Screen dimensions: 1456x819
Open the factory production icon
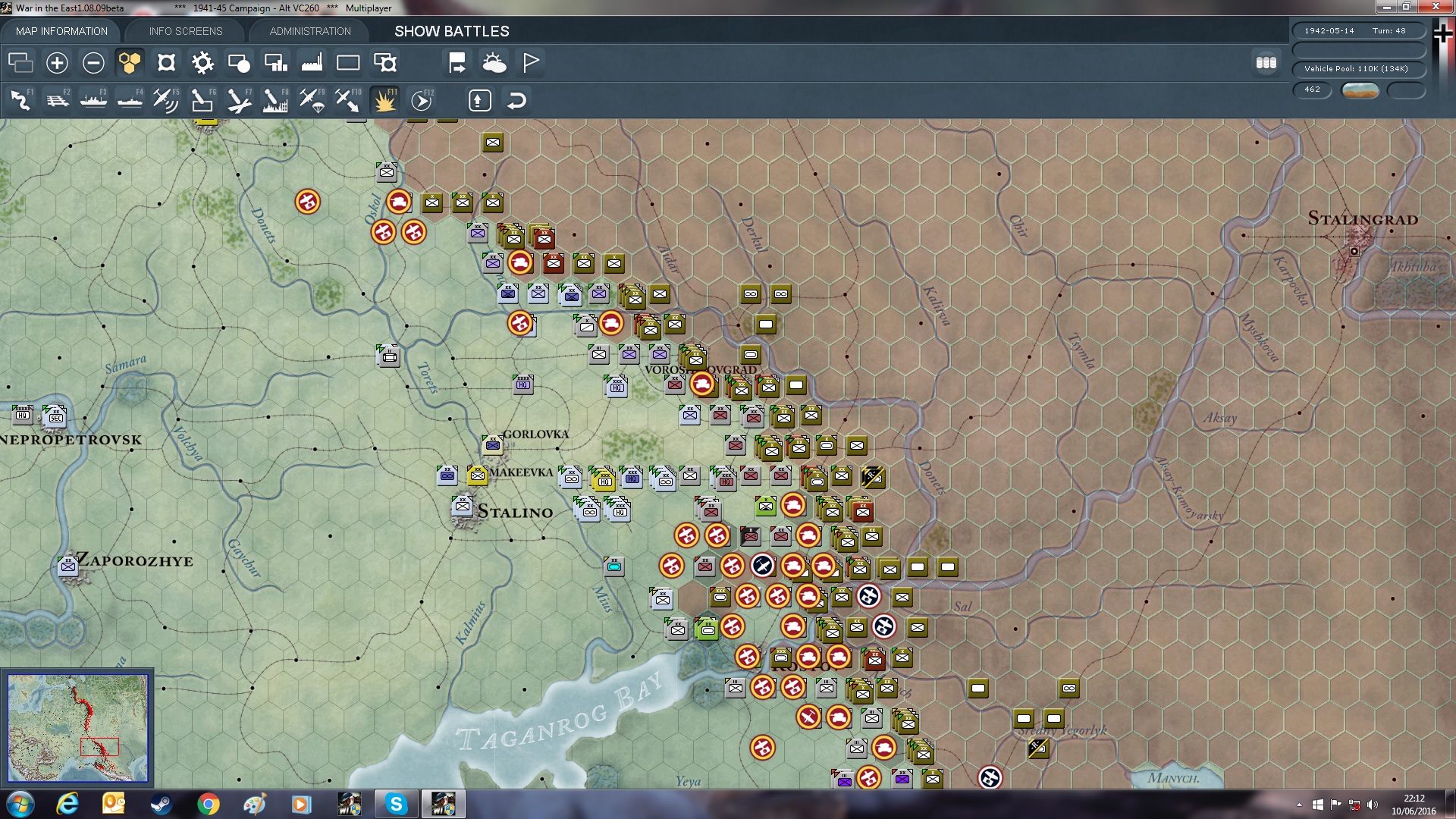312,62
